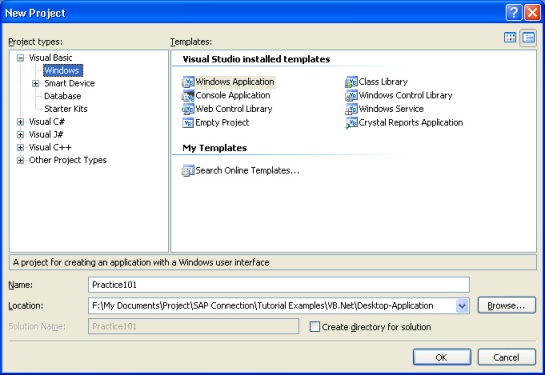Viewport: 545px width, 375px height.
Task: Expand the Visual C# node
Action: 21,122
